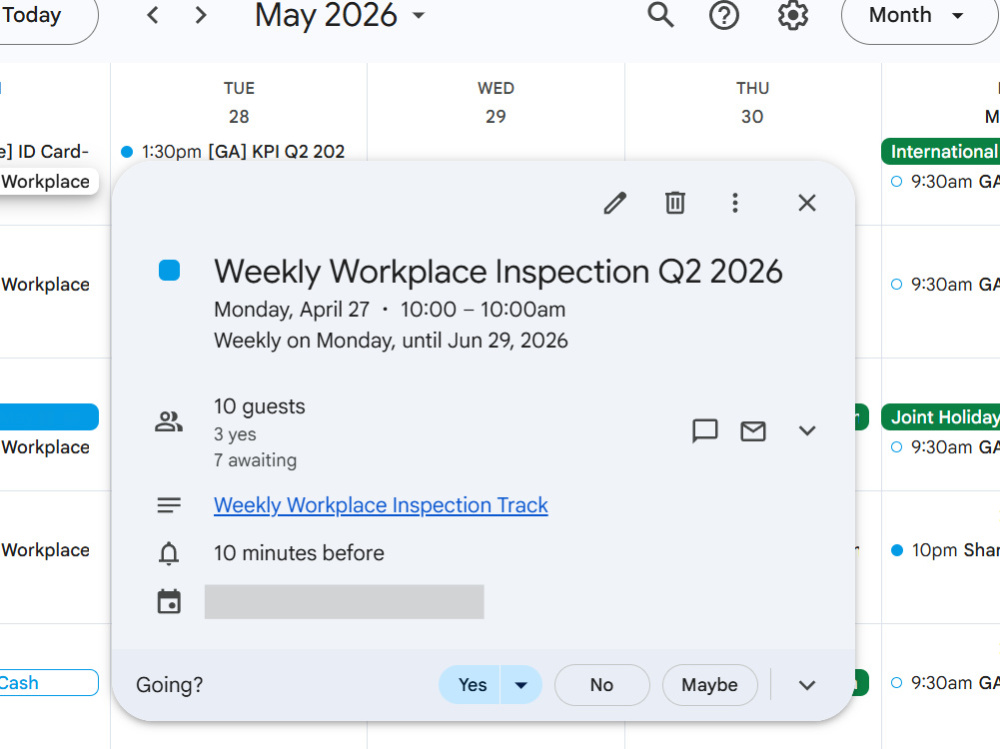This screenshot has height=749, width=1000.
Task: Click the description lines icon
Action: pos(169,505)
